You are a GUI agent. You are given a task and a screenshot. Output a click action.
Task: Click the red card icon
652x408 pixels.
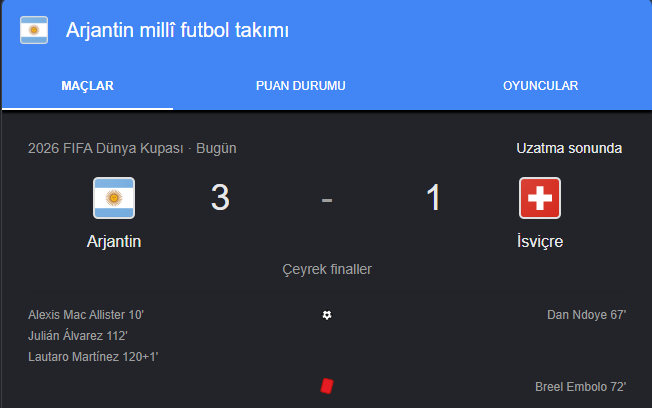tap(327, 386)
